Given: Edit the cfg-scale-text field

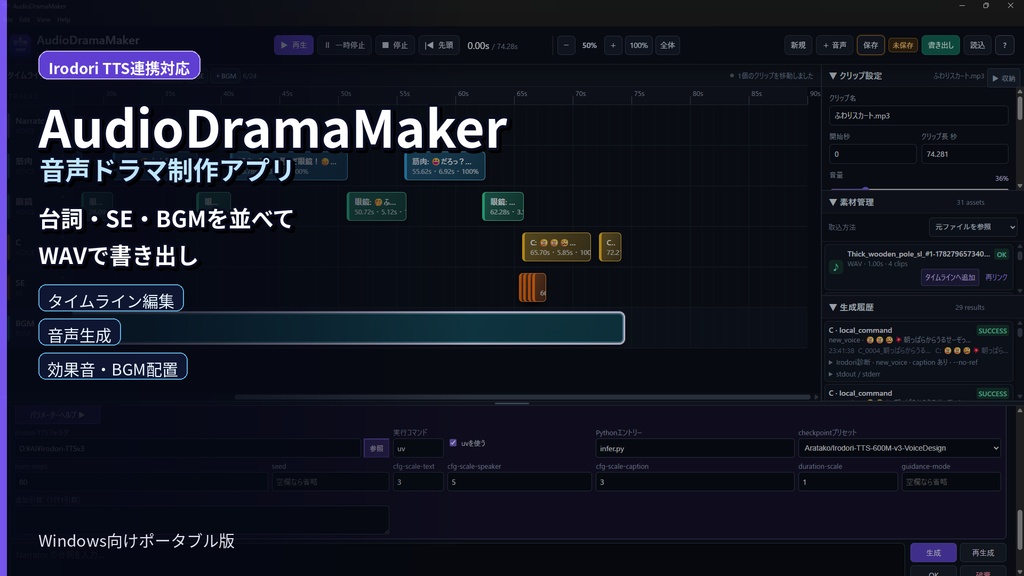Looking at the screenshot, I should point(418,481).
